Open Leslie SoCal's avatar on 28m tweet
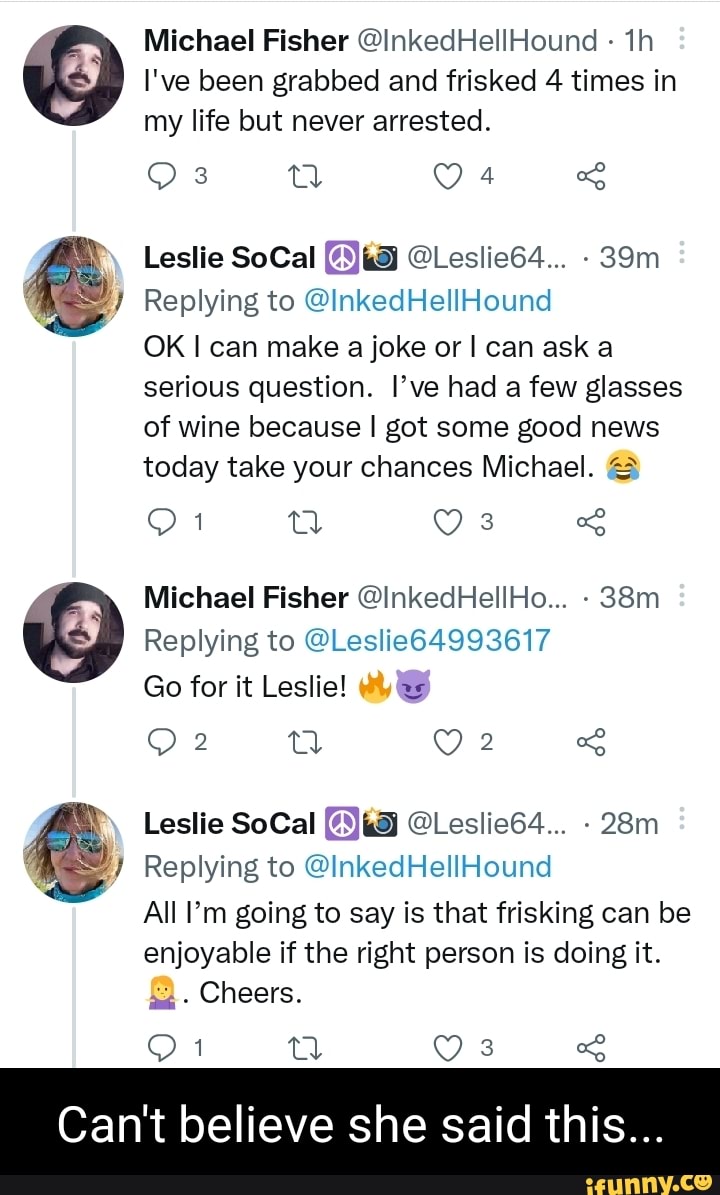The width and height of the screenshot is (720, 1195). 74,853
